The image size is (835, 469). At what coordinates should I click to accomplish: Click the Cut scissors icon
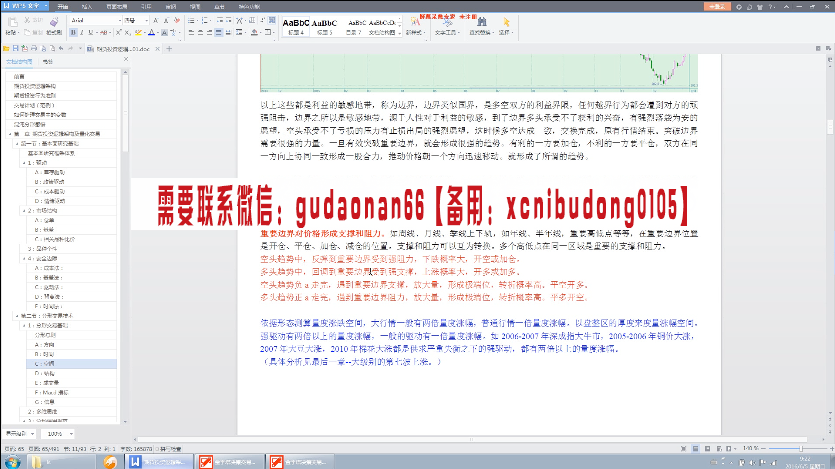(27, 20)
